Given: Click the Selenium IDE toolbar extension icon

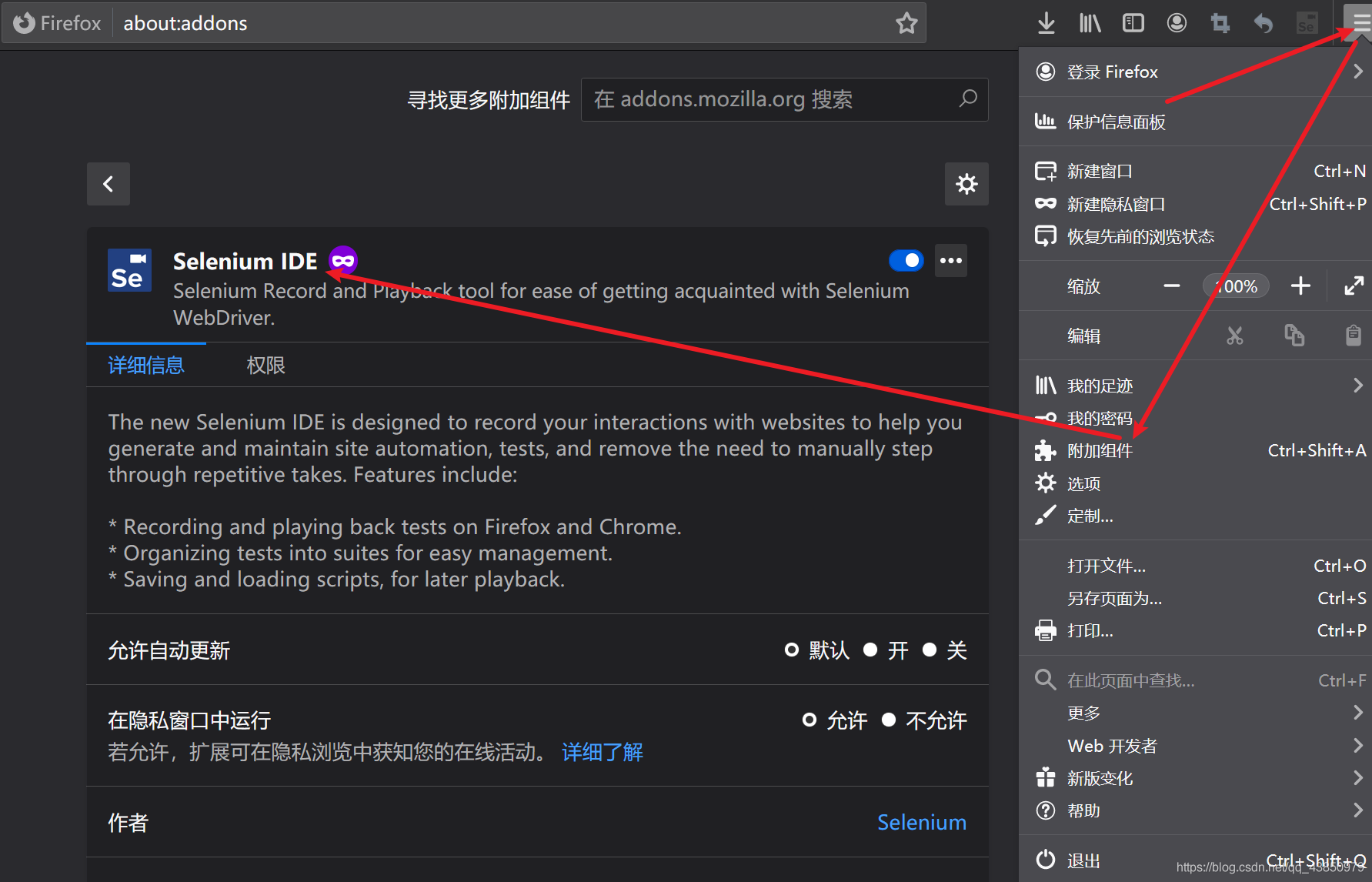Looking at the screenshot, I should pos(1307,23).
